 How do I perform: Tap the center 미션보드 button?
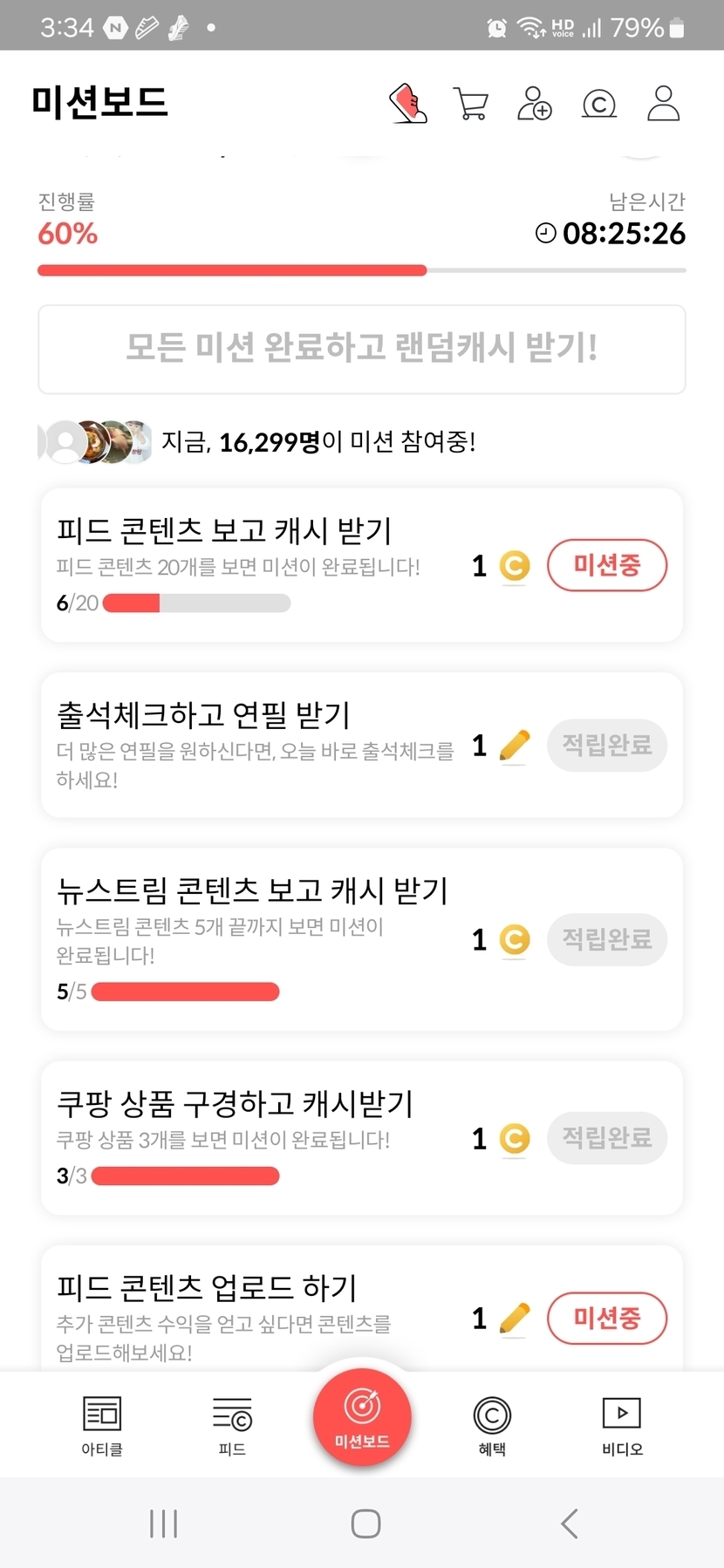[x=362, y=1417]
